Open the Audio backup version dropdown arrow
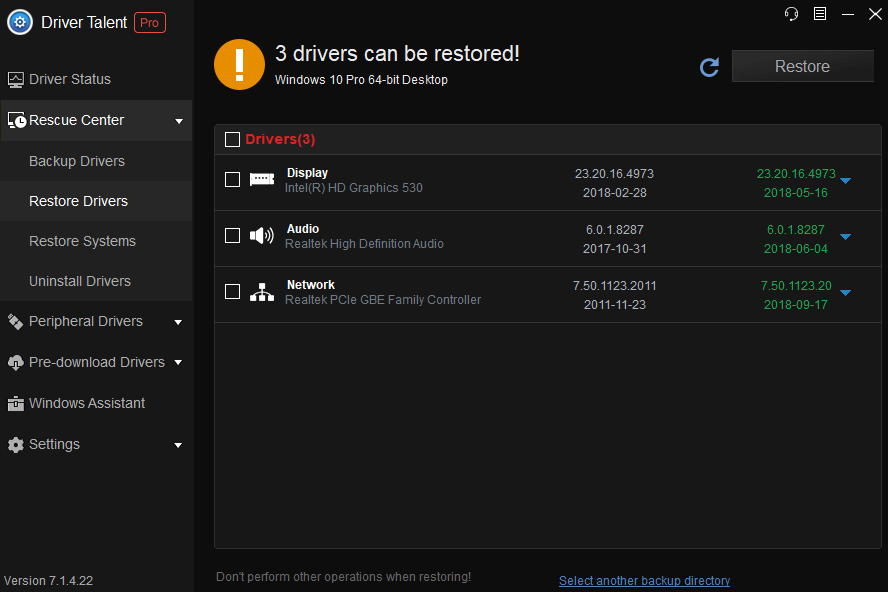Screen dimensions: 888x592 coord(846,237)
